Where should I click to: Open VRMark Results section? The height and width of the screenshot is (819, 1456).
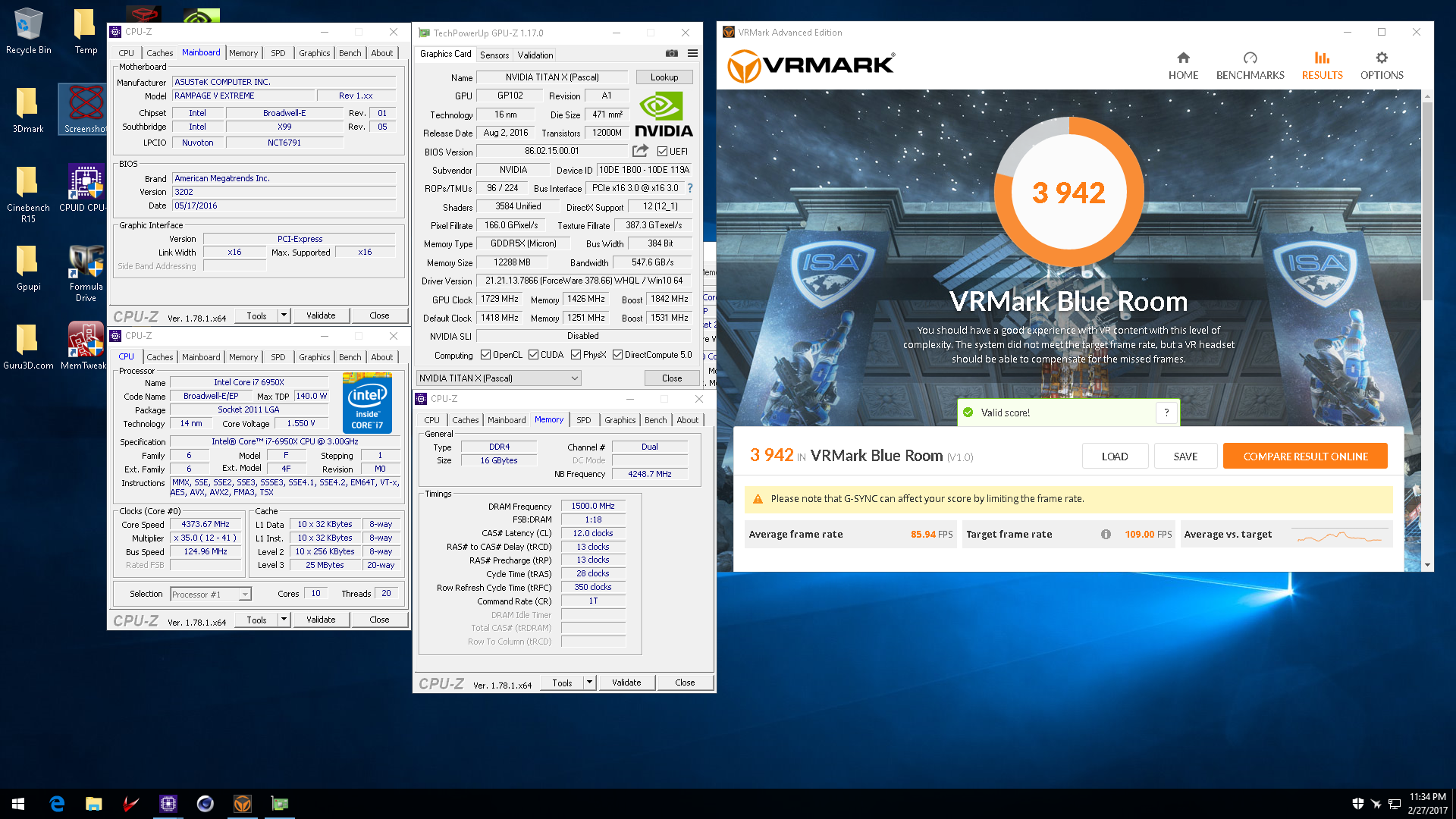pos(1322,65)
